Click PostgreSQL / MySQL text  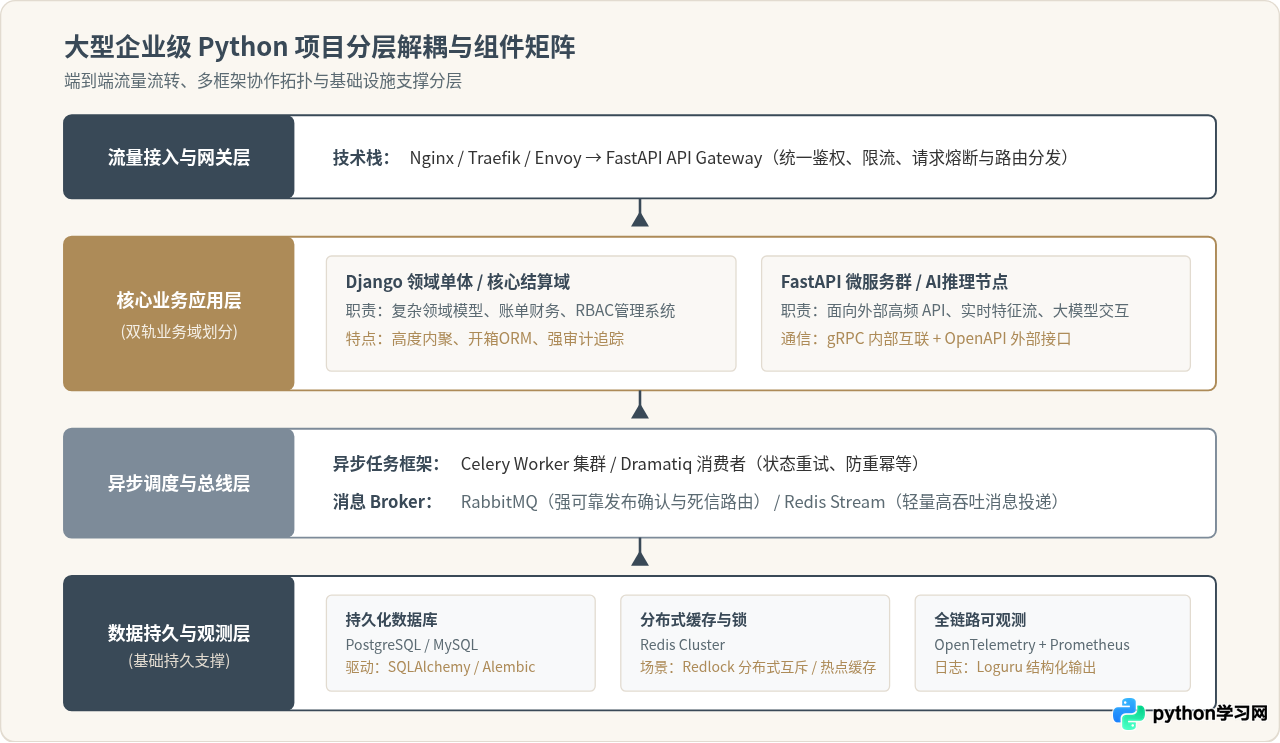coord(412,645)
